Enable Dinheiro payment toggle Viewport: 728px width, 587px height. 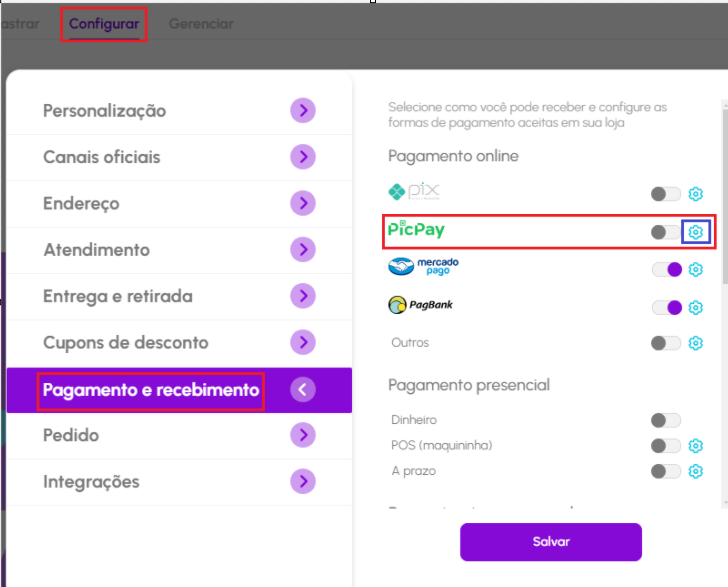pyautogui.click(x=665, y=420)
